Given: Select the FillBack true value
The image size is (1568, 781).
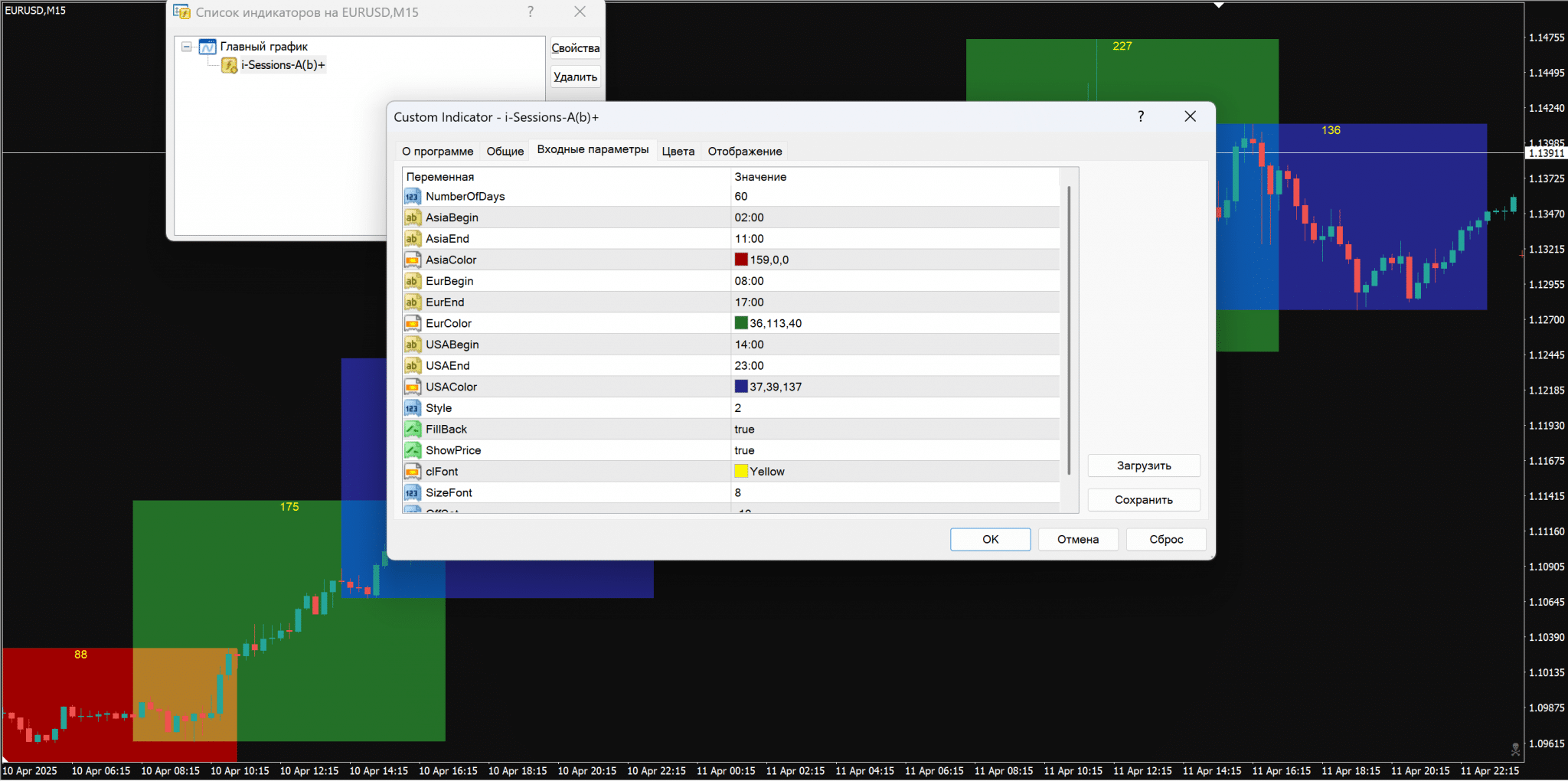Looking at the screenshot, I should pyautogui.click(x=744, y=430).
